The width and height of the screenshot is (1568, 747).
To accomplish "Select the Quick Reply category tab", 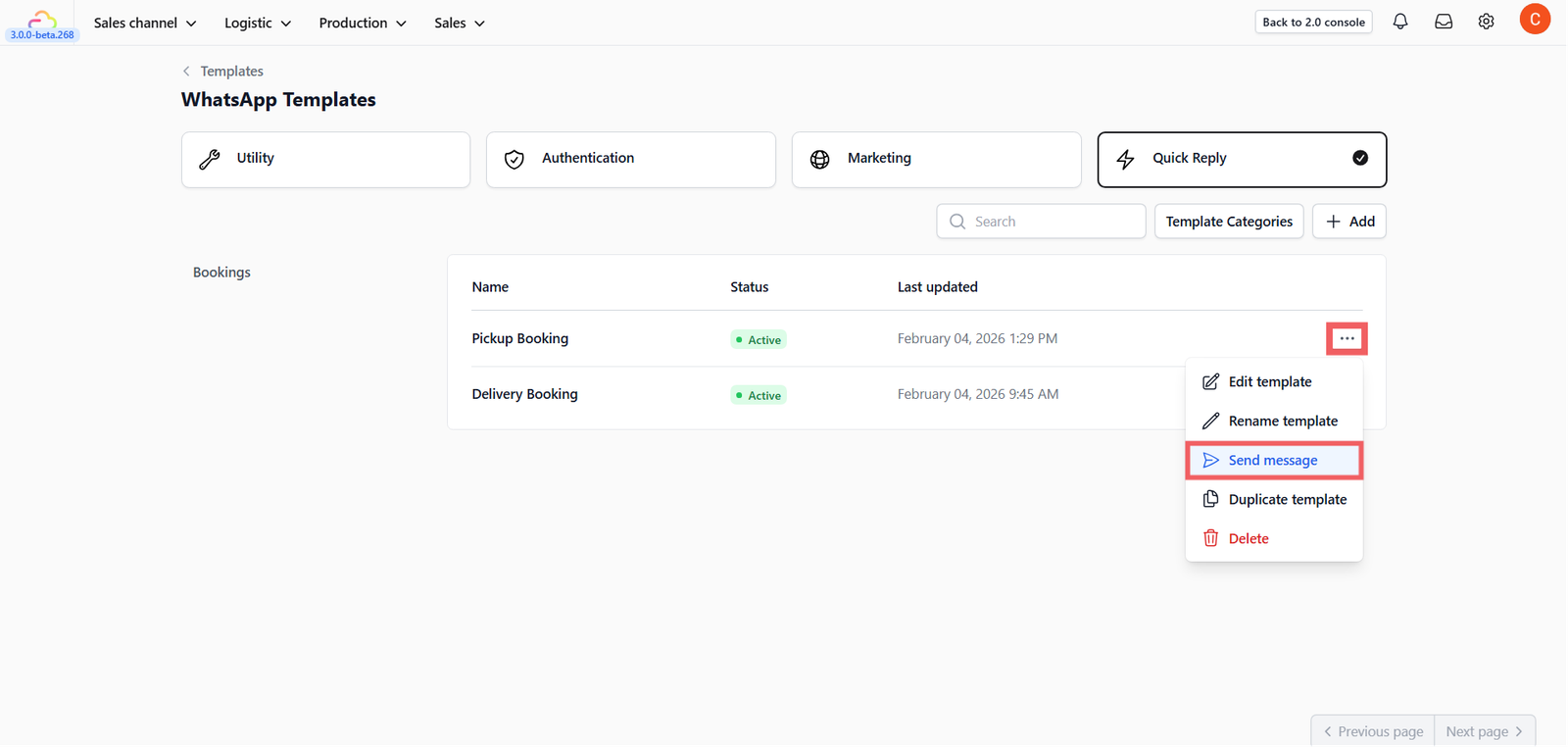I will (1242, 160).
